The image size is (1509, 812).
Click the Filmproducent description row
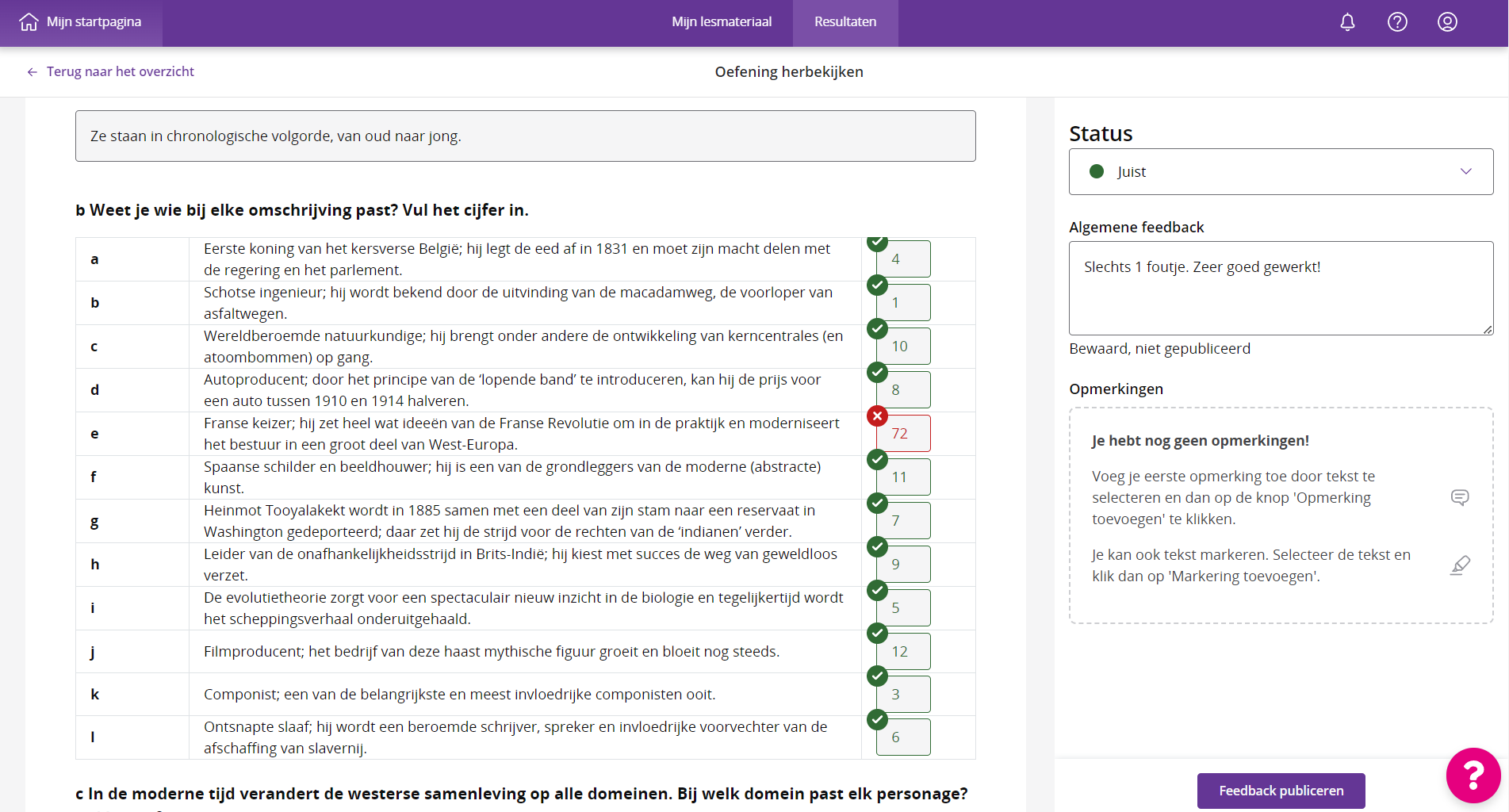click(525, 652)
